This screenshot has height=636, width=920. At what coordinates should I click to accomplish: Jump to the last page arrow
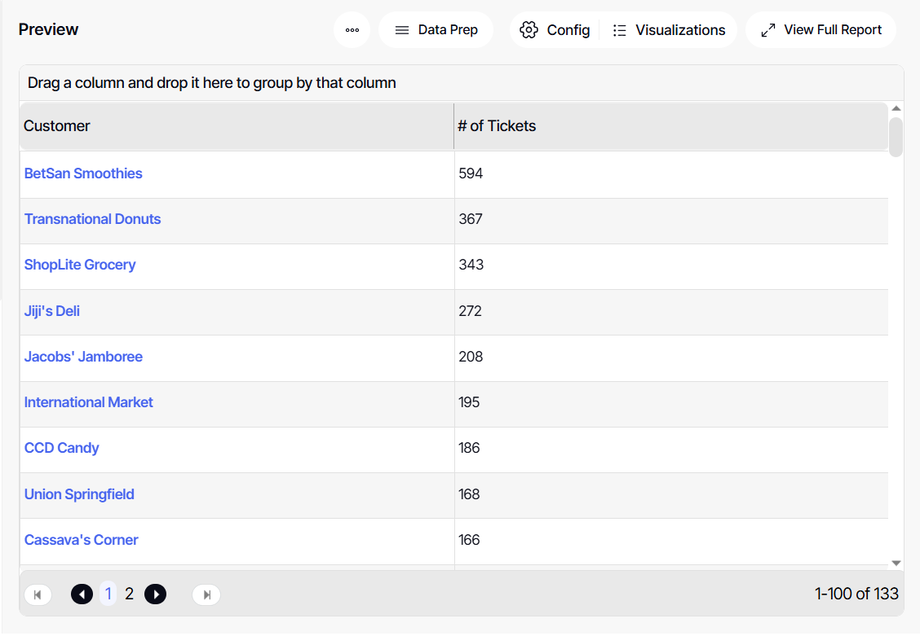click(x=206, y=595)
